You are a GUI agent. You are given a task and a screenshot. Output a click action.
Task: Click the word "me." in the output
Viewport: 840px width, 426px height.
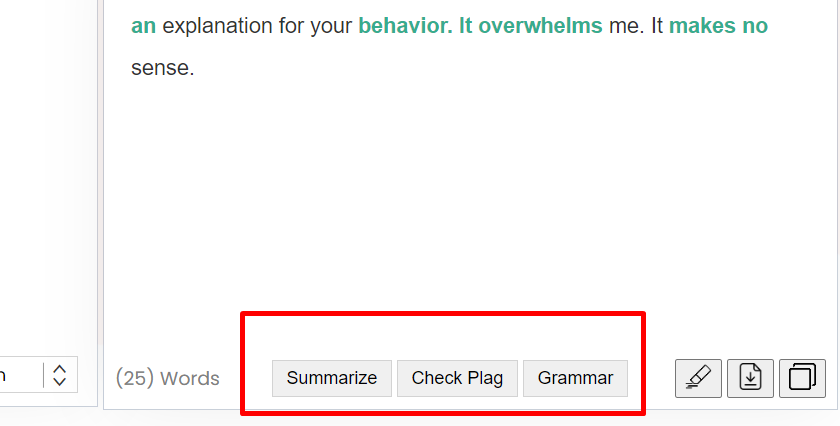pyautogui.click(x=627, y=27)
